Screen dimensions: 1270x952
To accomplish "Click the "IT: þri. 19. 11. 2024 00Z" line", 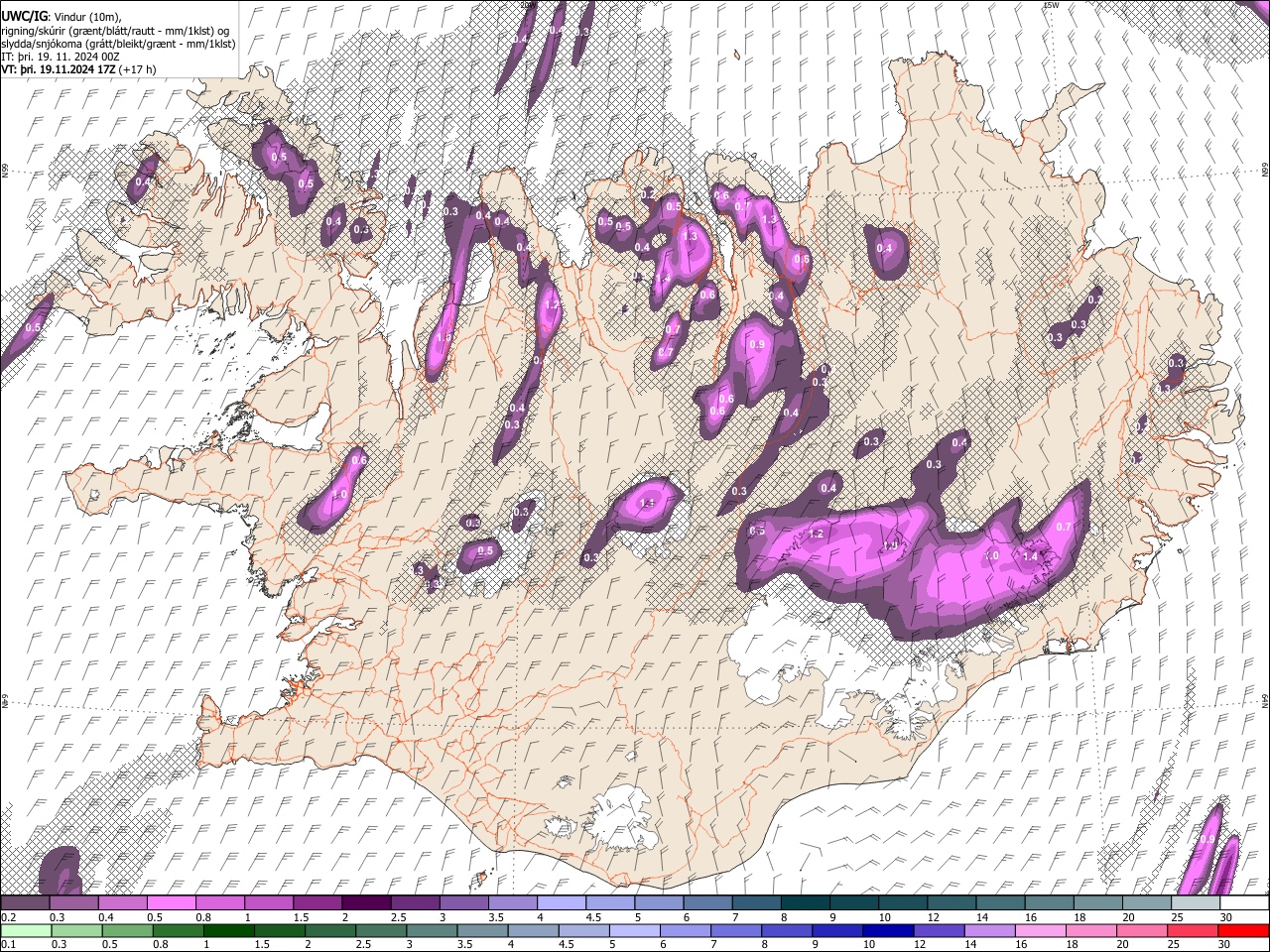I will 62,57.
